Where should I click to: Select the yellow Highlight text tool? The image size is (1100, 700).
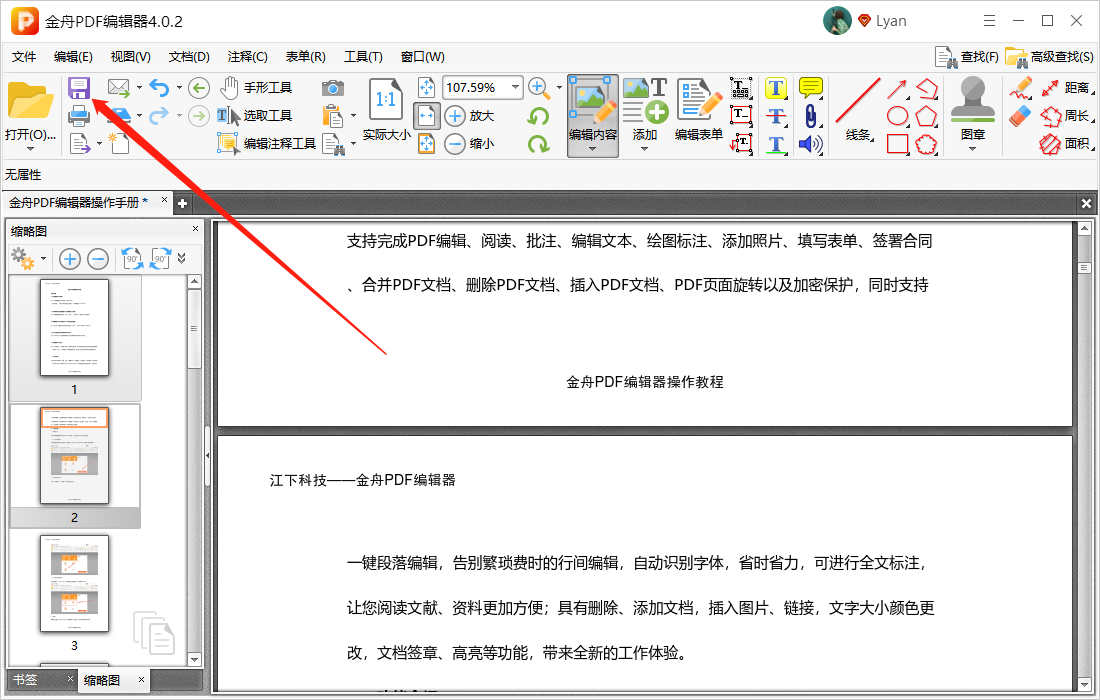pyautogui.click(x=776, y=88)
